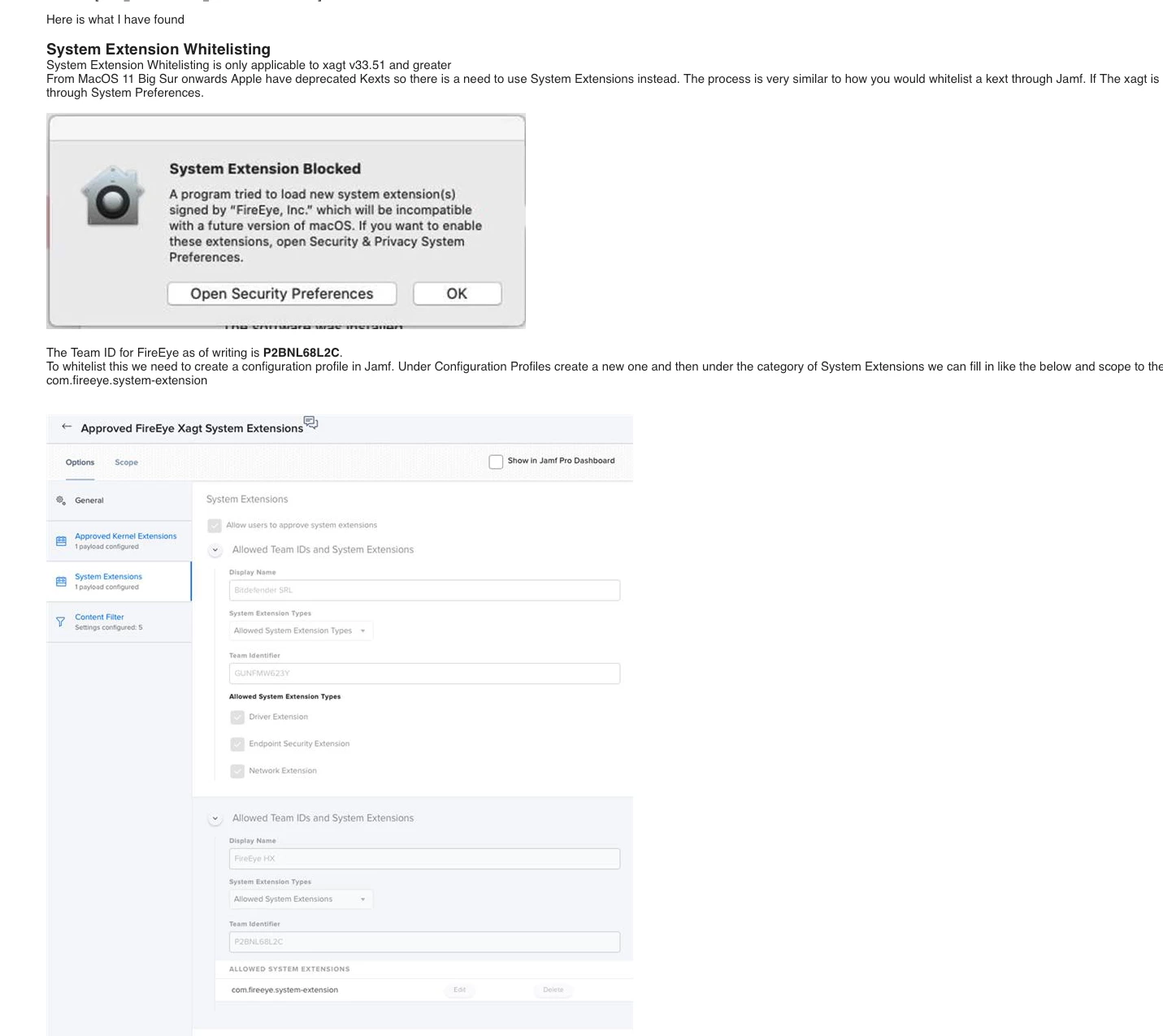Open the Allowed System Extension Types dropdown
This screenshot has height=1036, width=1163.
pos(301,631)
